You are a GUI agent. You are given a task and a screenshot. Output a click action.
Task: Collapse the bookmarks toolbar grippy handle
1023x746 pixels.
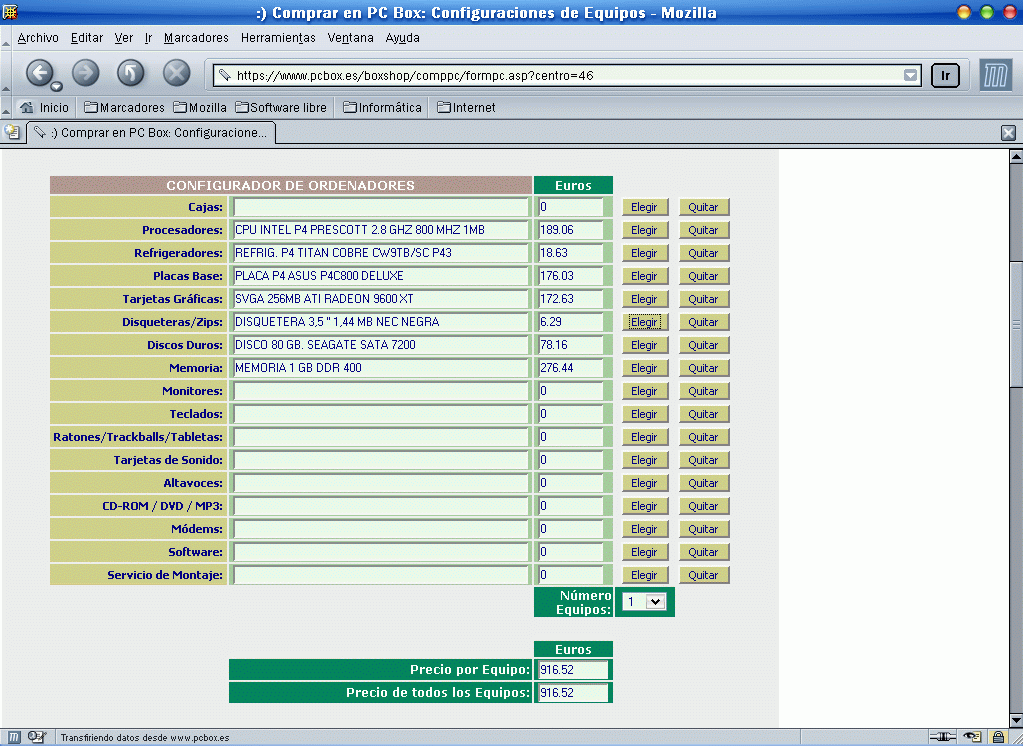[x=6, y=108]
